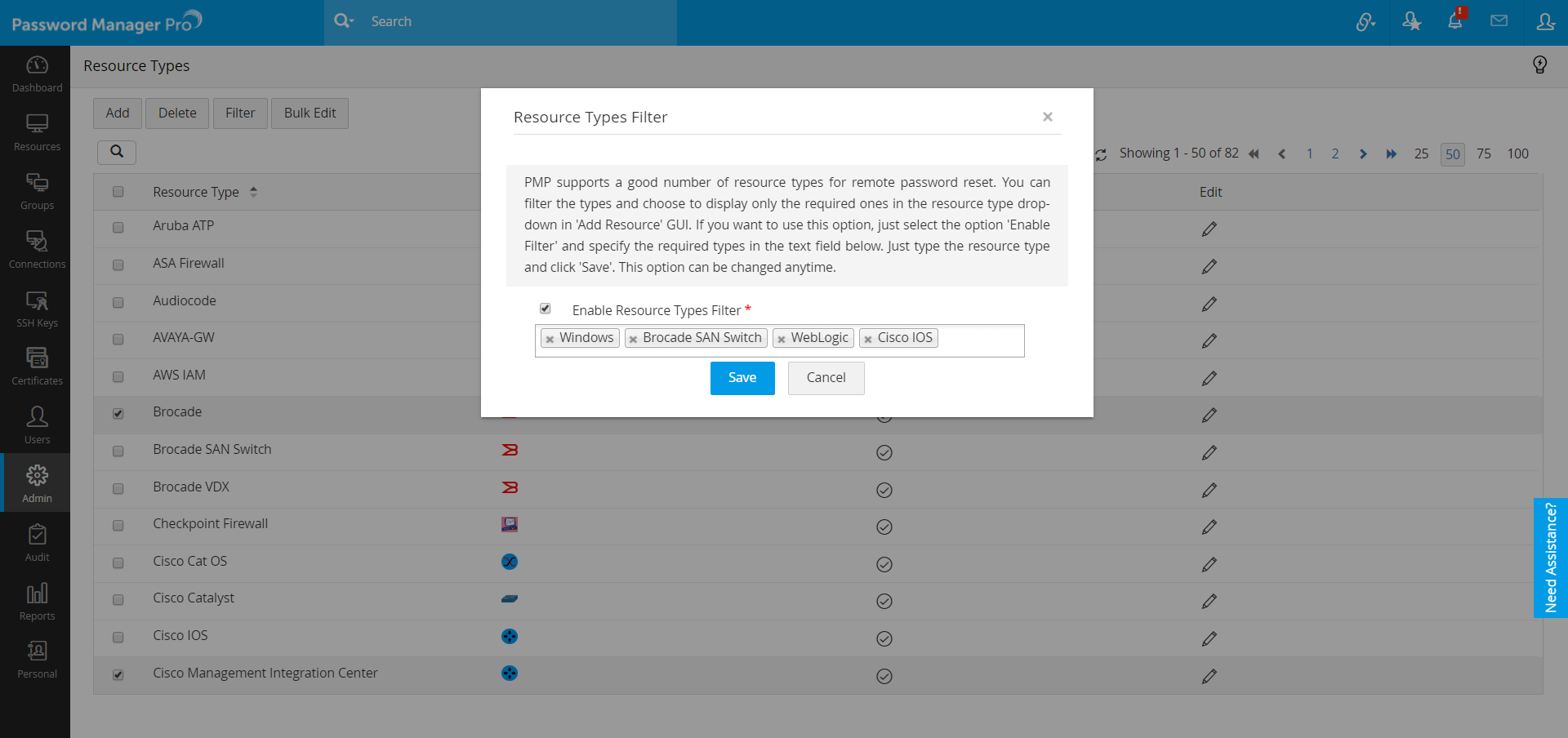Open Connections in the sidebar

37,250
